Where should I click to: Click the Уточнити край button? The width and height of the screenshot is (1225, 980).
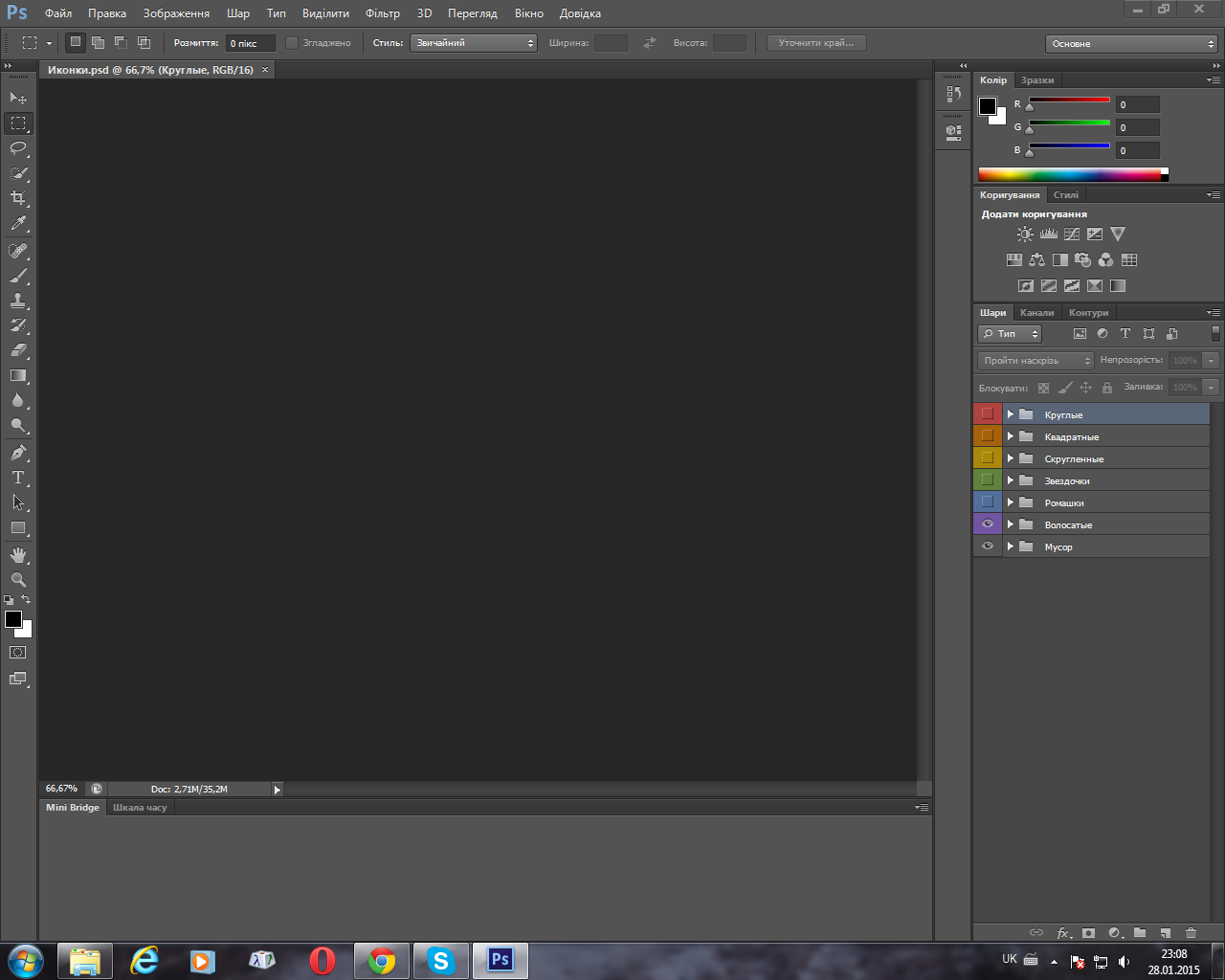pos(815,43)
